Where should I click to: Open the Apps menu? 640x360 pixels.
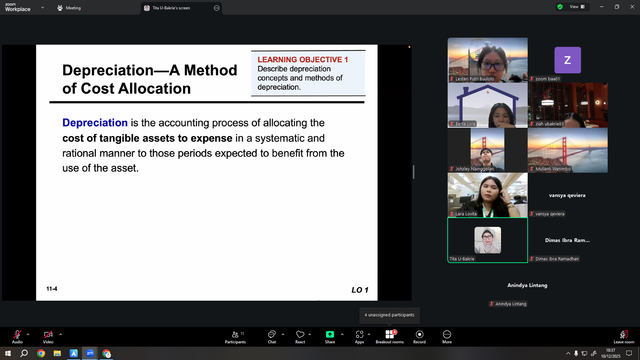(x=359, y=337)
